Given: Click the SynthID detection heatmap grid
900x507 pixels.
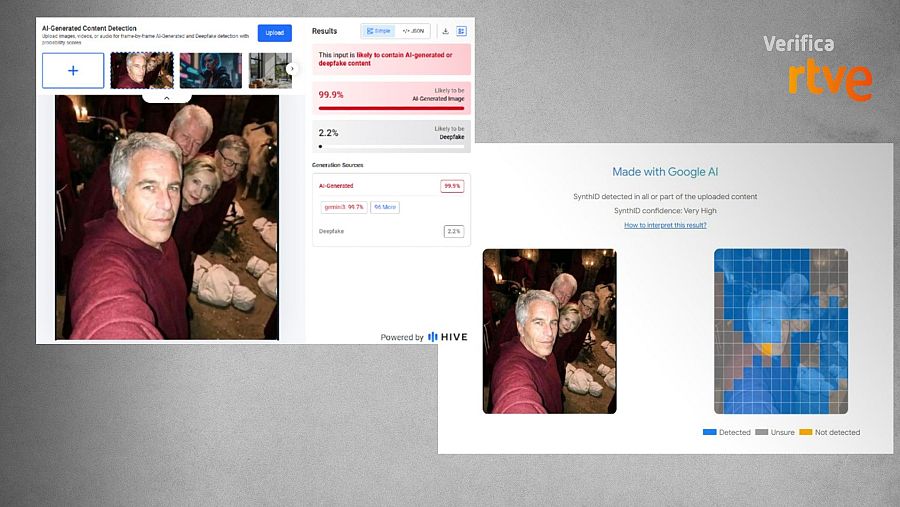Looking at the screenshot, I should pos(781,331).
